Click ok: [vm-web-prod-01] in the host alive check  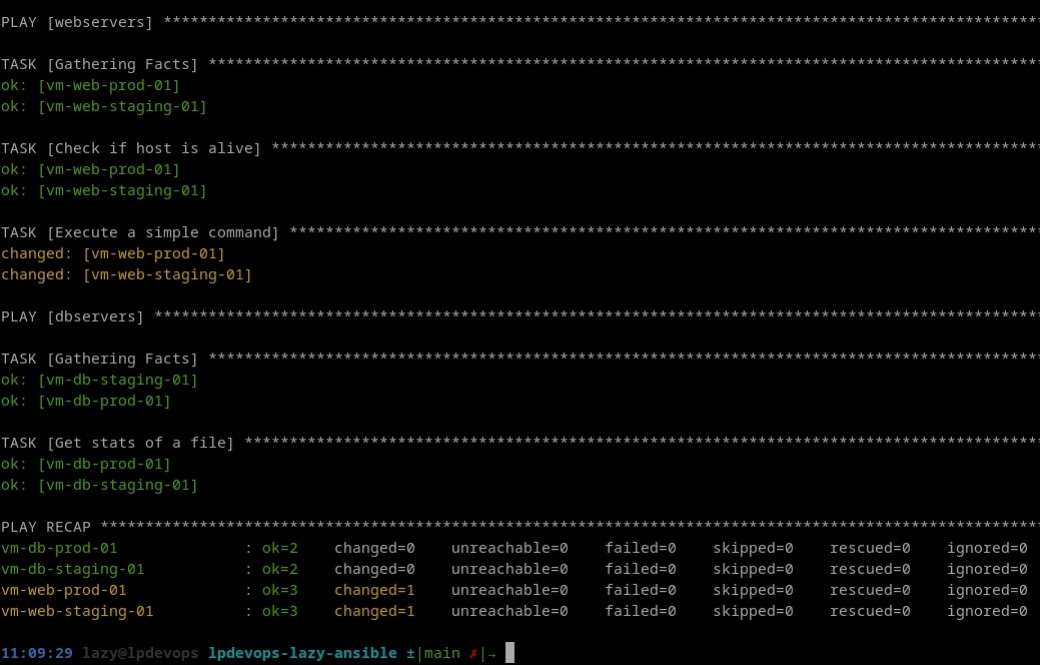90,170
